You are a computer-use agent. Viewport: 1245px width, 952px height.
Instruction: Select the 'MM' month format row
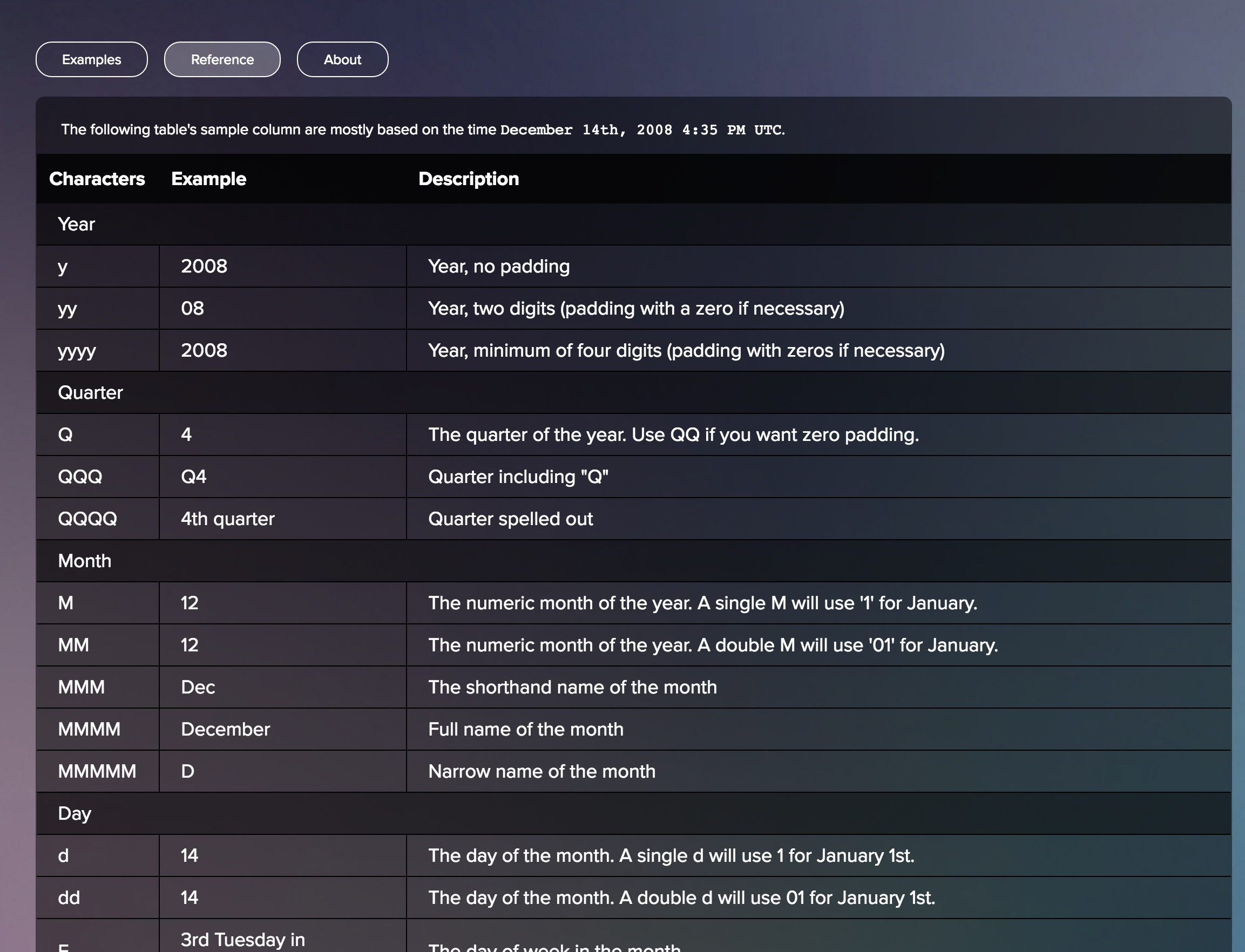[x=97, y=645]
